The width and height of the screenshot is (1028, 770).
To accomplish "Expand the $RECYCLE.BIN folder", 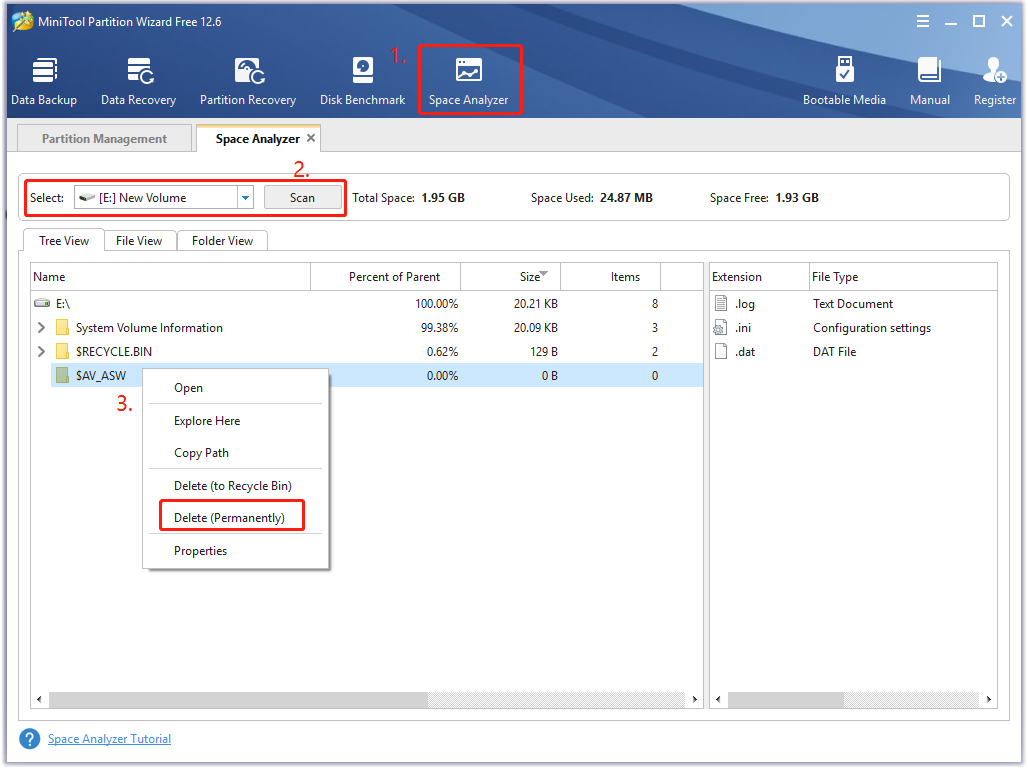I will pyautogui.click(x=40, y=351).
